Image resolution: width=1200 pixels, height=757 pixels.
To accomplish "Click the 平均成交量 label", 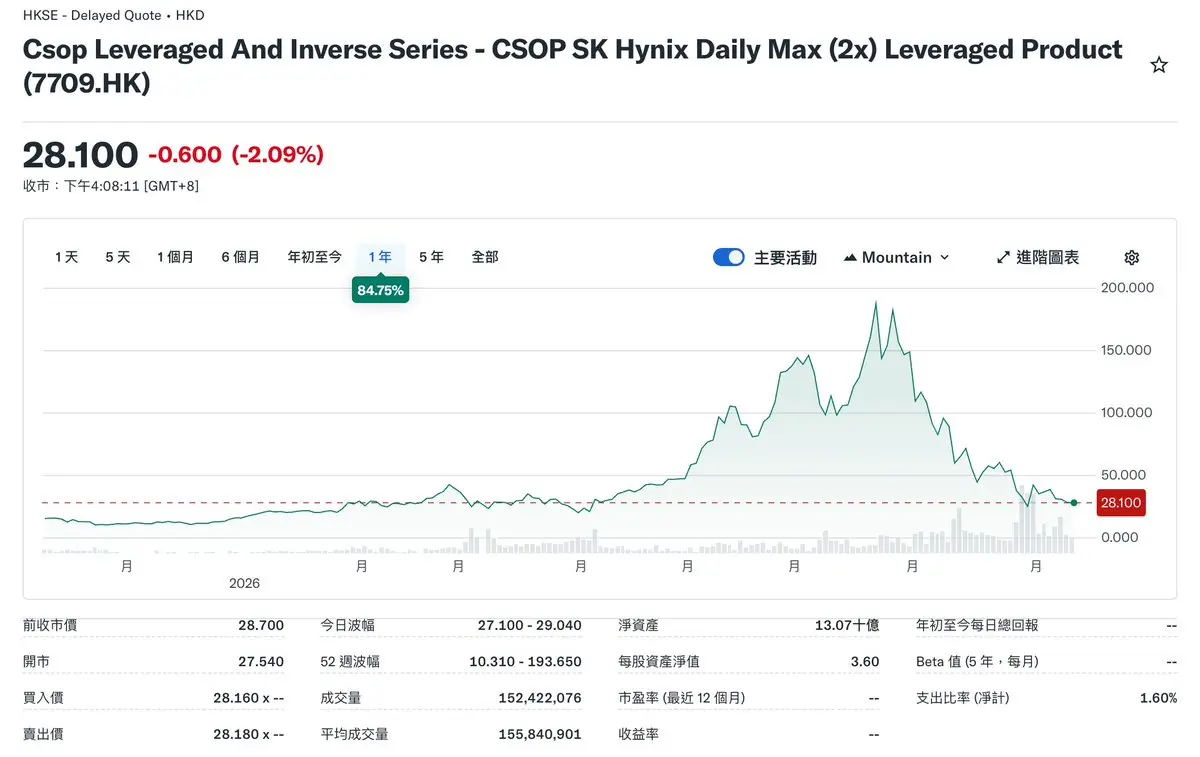I will tap(355, 734).
